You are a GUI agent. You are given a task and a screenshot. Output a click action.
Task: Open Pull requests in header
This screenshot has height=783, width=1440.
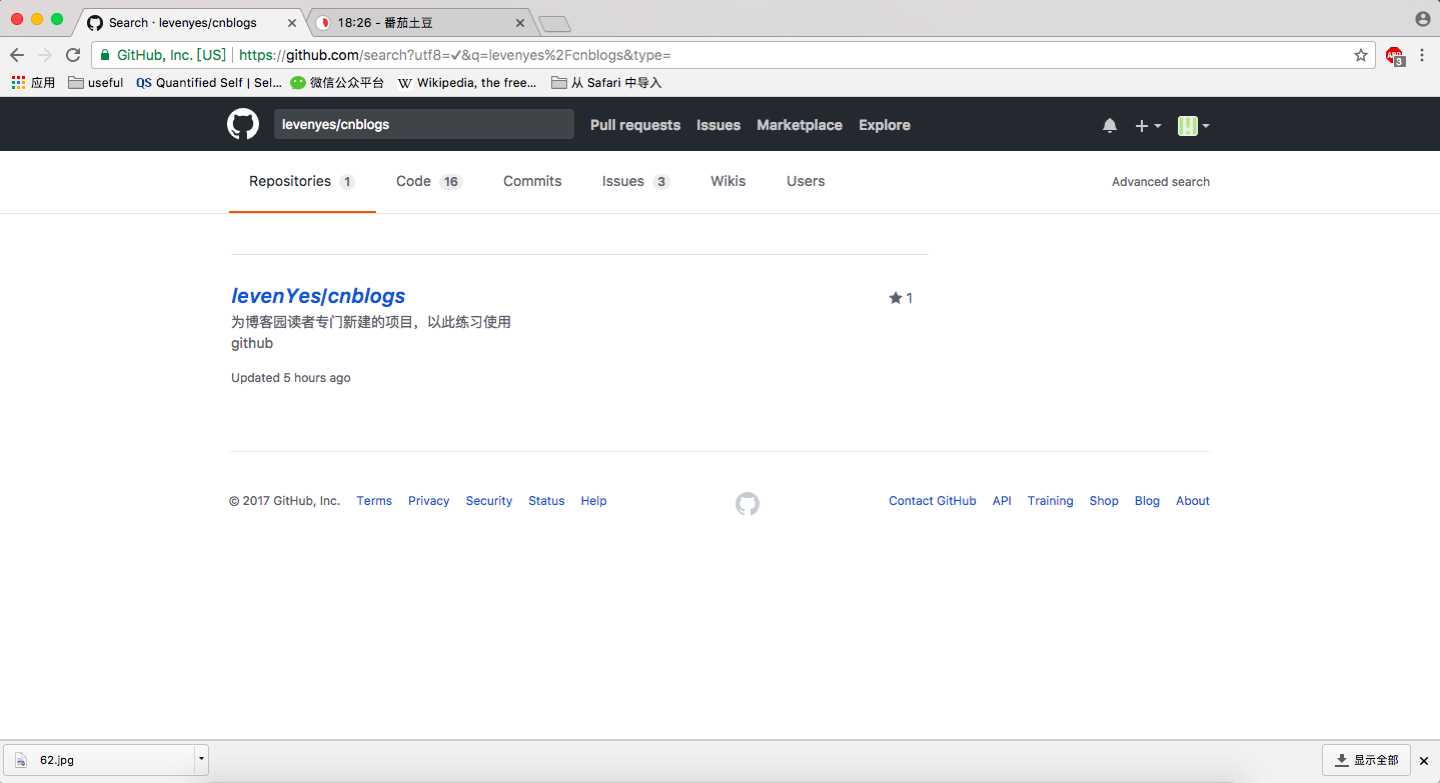[635, 125]
